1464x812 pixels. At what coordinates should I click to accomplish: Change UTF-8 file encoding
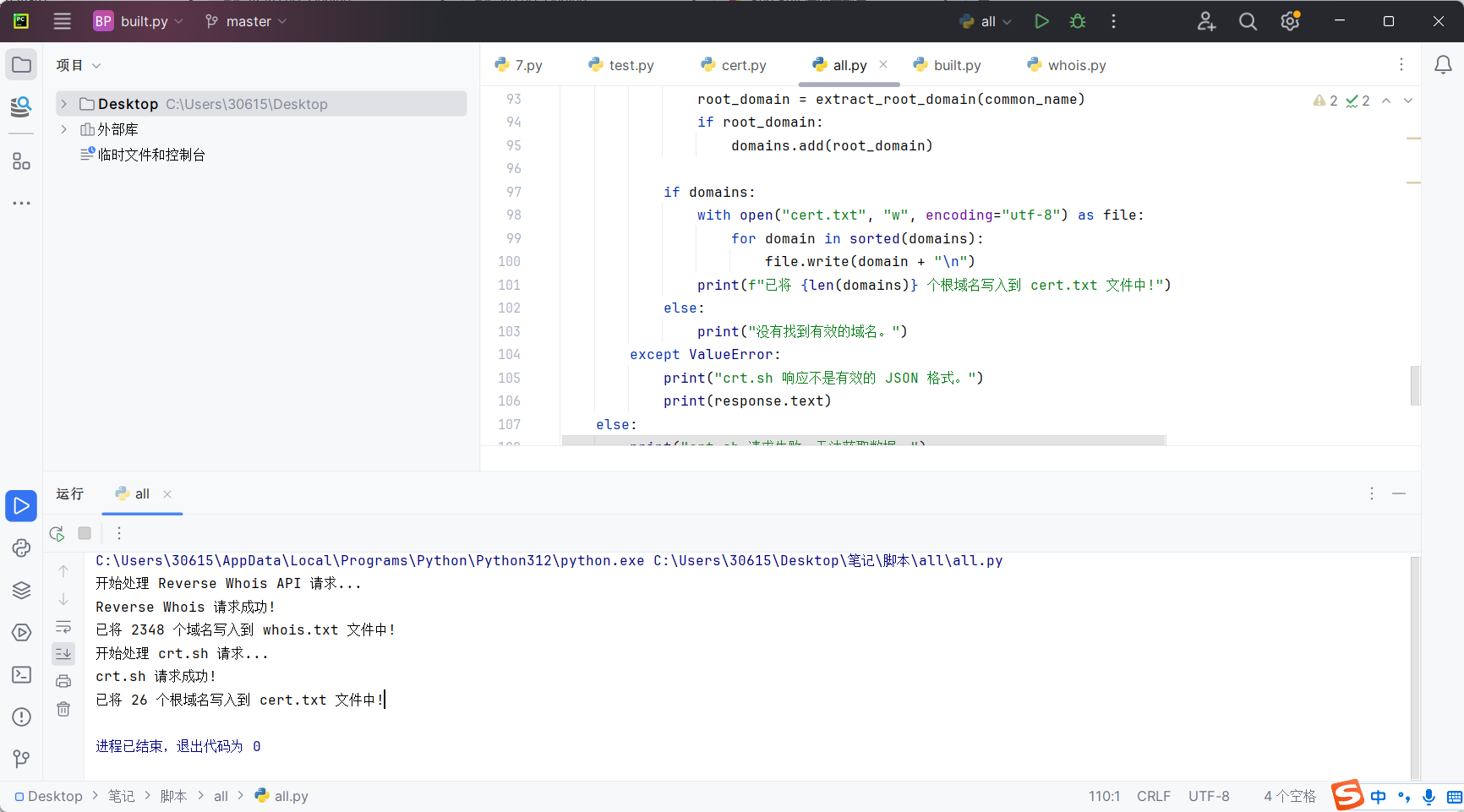pyautogui.click(x=1209, y=796)
